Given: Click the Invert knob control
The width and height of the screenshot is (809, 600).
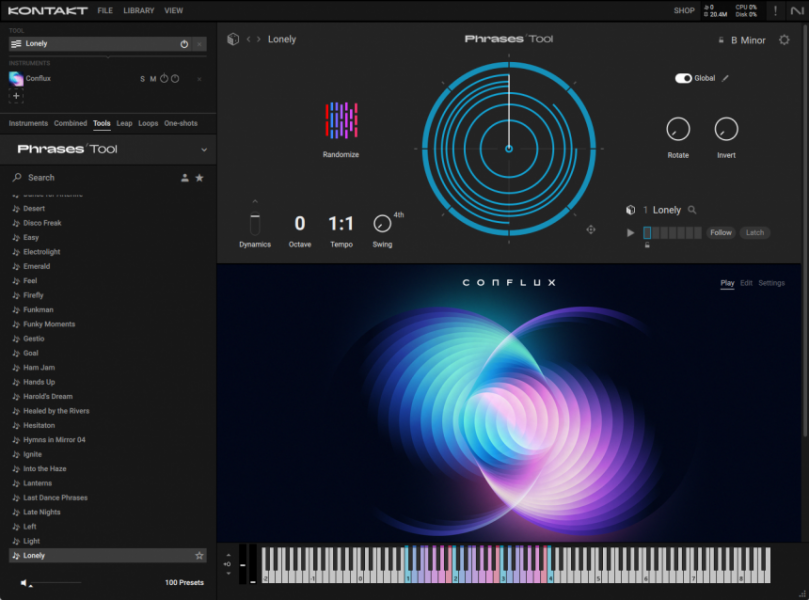Looking at the screenshot, I should point(726,130).
